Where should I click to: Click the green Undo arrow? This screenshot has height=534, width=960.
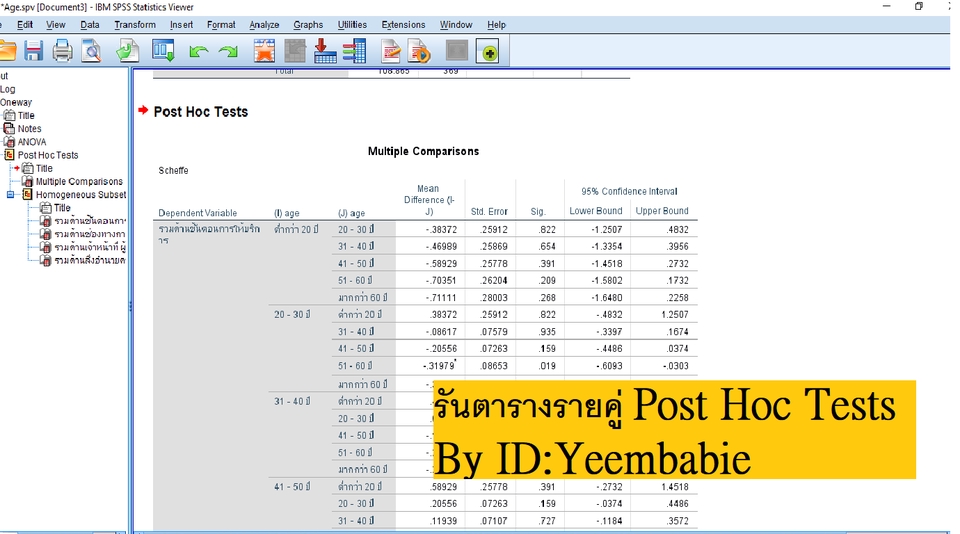point(198,51)
